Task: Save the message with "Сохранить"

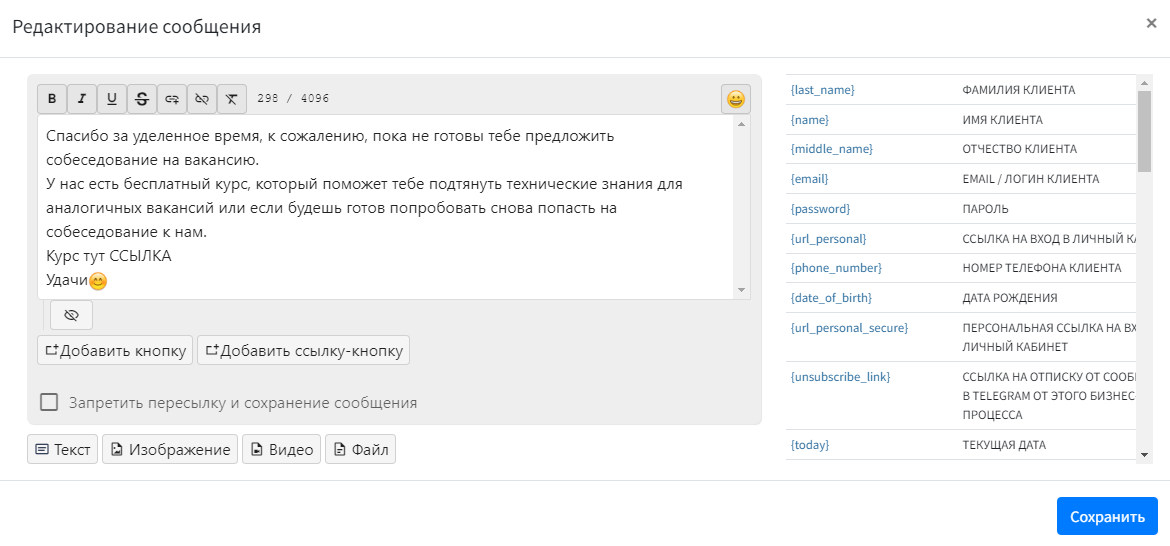Action: click(x=1106, y=516)
